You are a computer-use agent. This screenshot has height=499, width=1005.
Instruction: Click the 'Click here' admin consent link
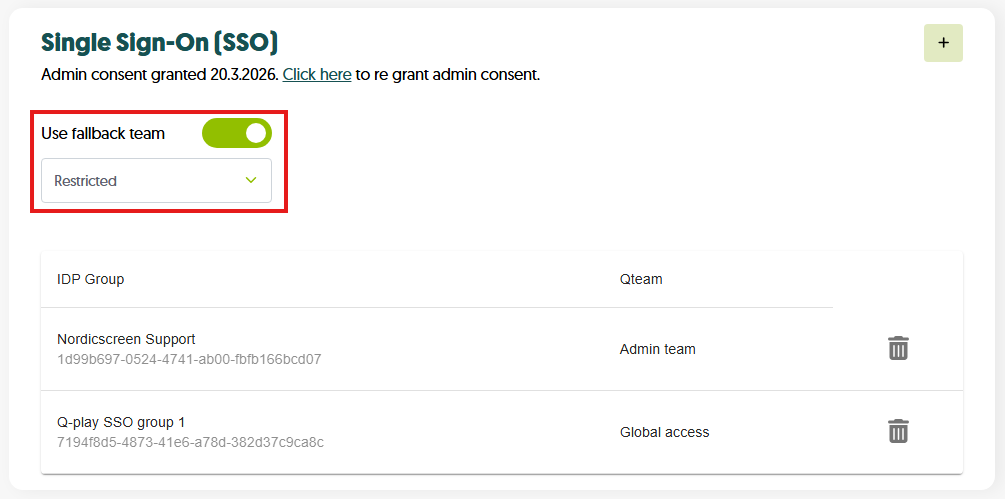[317, 75]
